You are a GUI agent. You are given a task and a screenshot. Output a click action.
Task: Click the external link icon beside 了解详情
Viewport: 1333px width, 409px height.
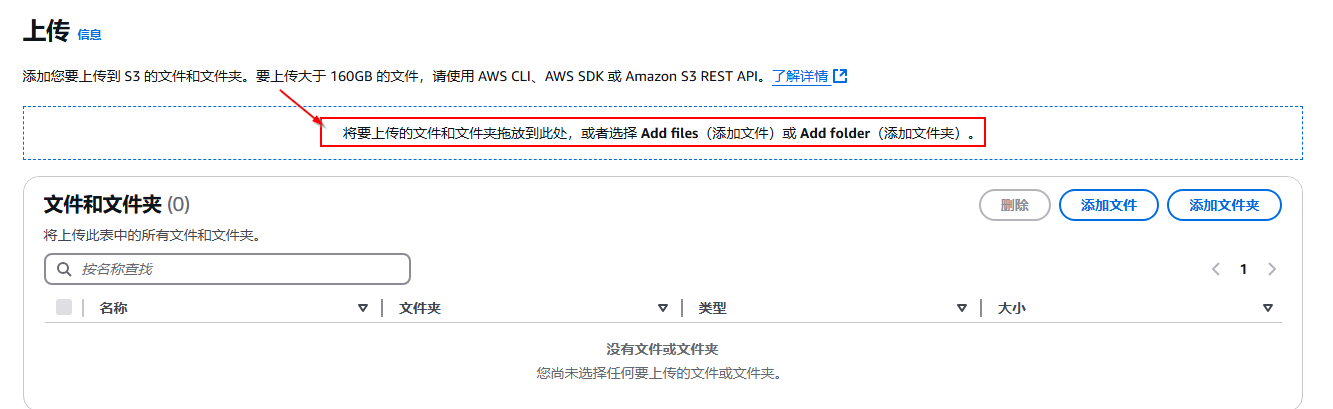[841, 76]
